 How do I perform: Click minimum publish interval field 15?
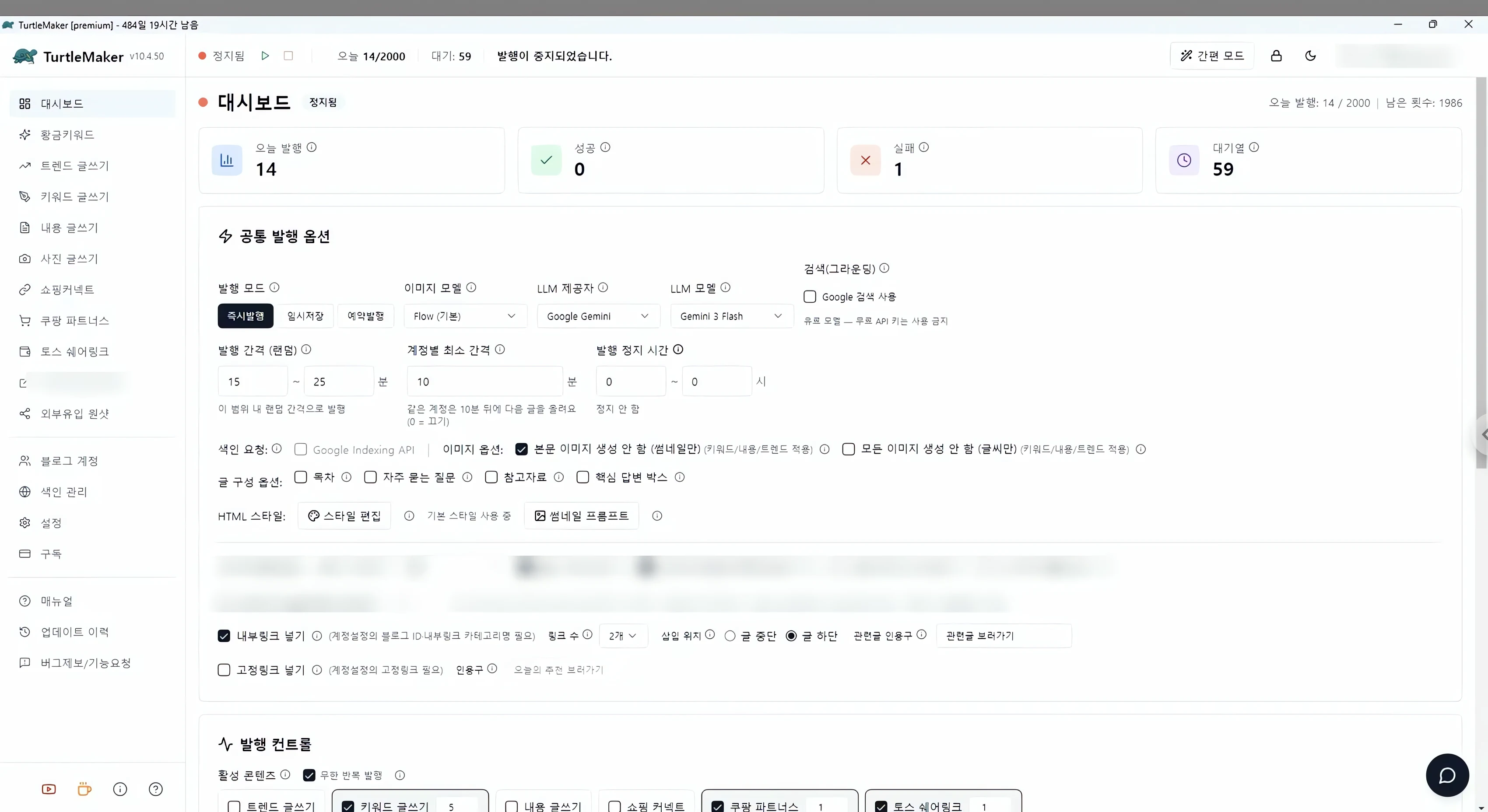click(x=253, y=381)
